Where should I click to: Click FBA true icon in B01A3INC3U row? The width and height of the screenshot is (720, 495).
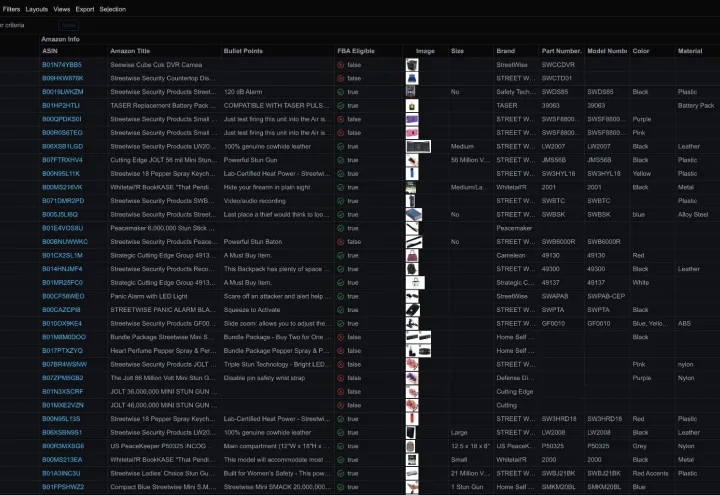[x=341, y=473]
